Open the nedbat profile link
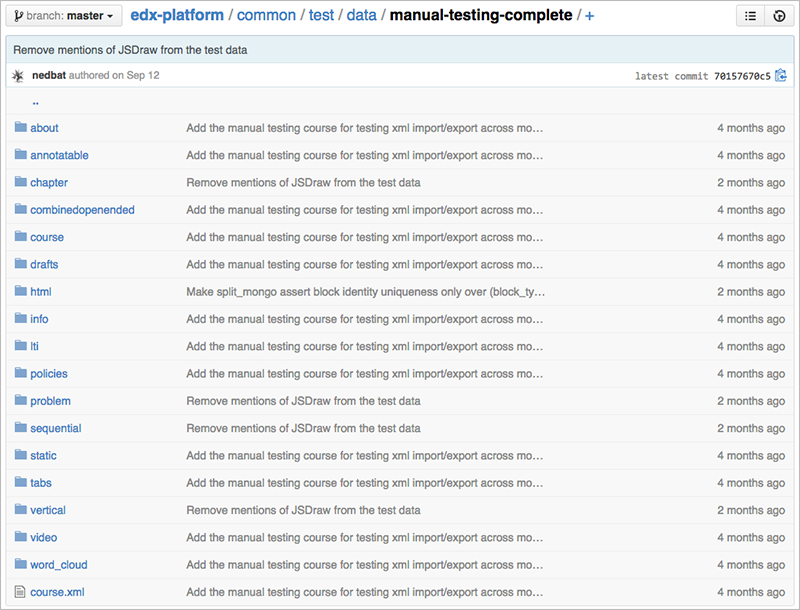This screenshot has width=800, height=610. pyautogui.click(x=48, y=75)
